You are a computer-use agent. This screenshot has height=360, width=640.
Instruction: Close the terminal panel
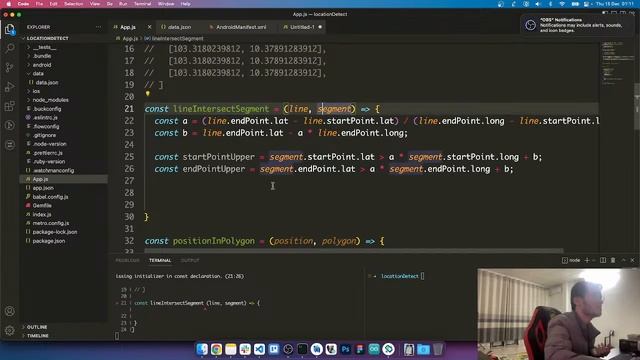(633, 260)
